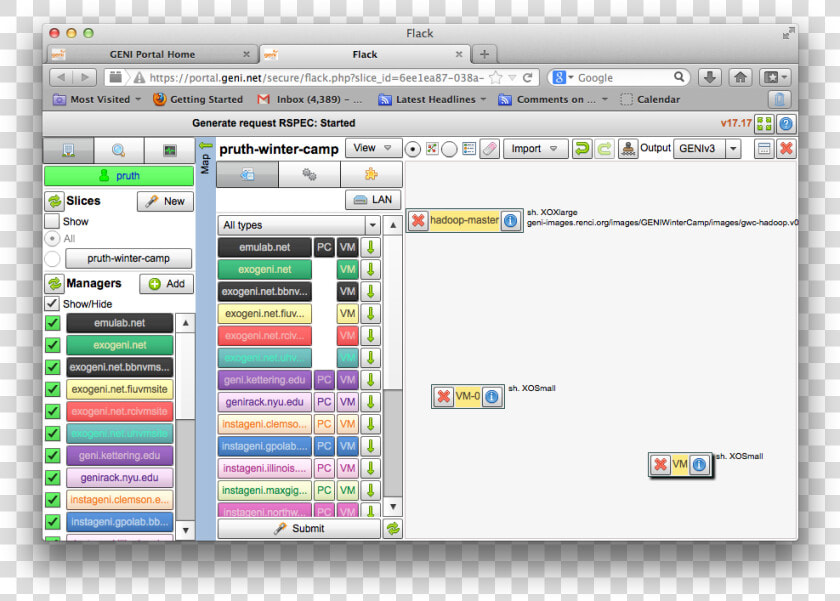Click green undo arrow in canvas toolbar

582,148
